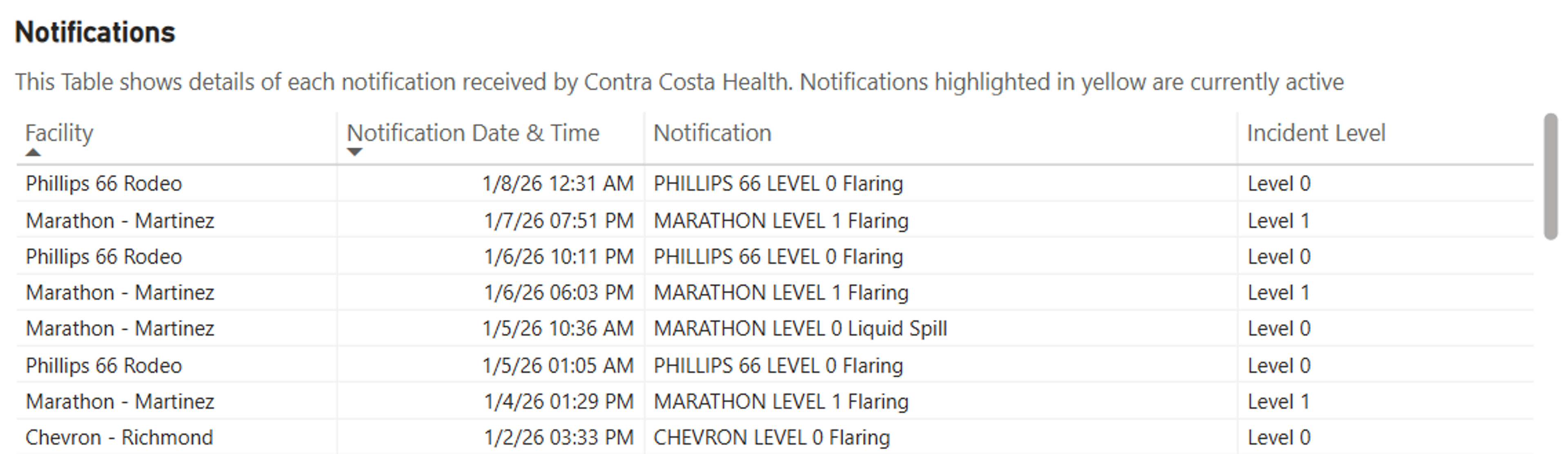Select the 1/5/26 01:05 AM date cell
The image size is (1568, 454).
(x=558, y=366)
